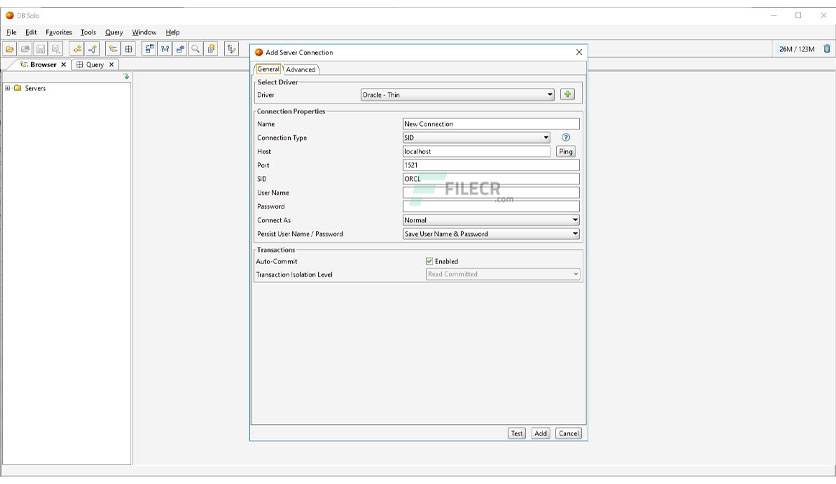
Task: Open the query grid toolbar icon
Action: click(128, 49)
